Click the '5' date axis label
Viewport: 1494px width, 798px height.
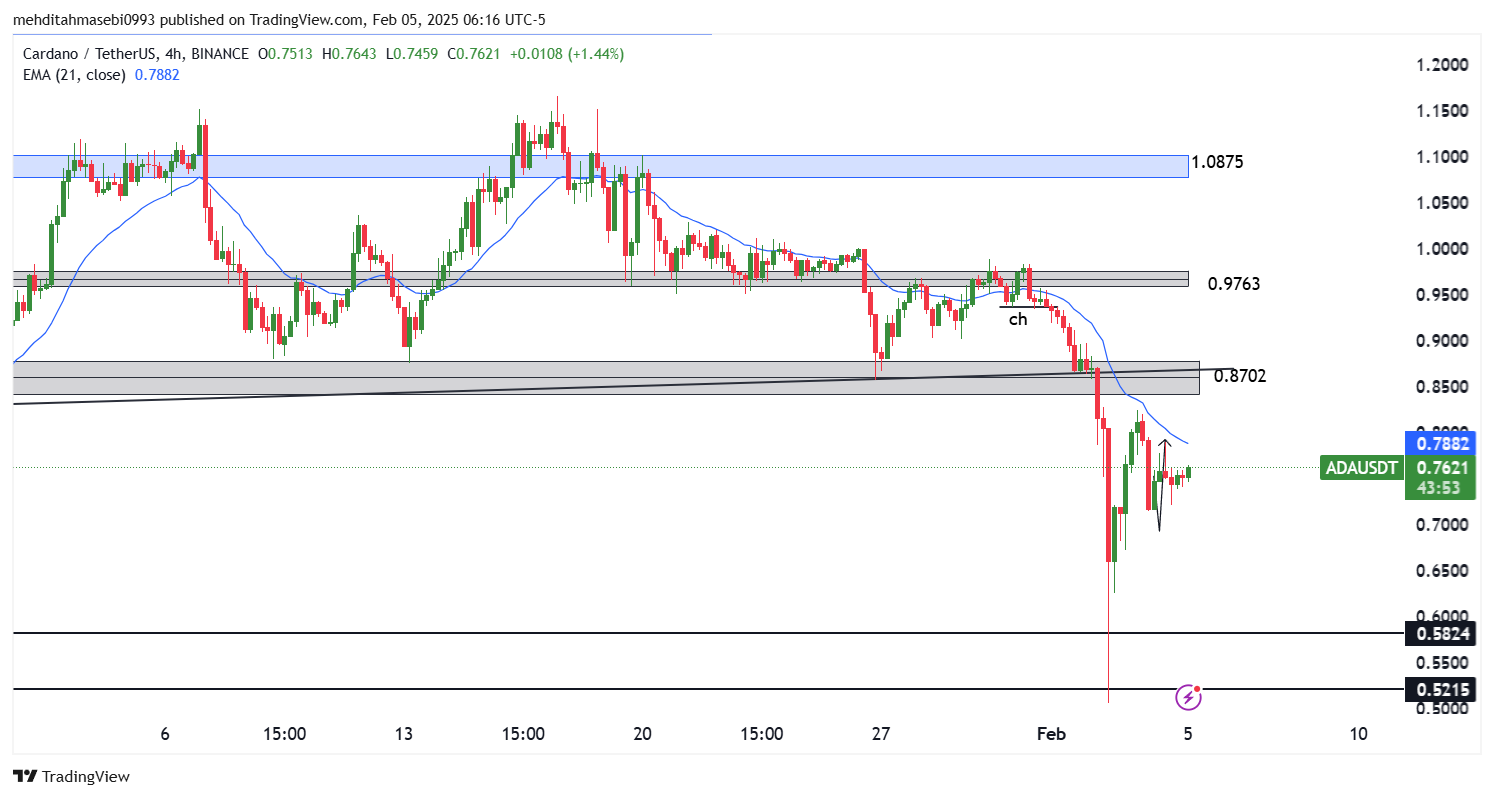pyautogui.click(x=1188, y=734)
